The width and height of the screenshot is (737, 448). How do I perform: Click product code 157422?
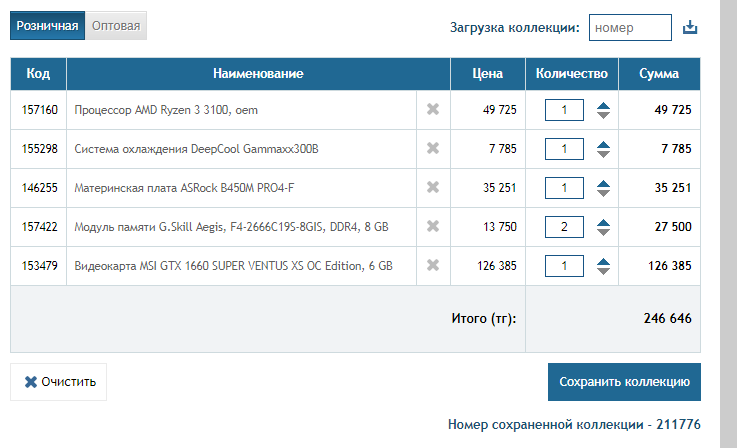(x=39, y=227)
